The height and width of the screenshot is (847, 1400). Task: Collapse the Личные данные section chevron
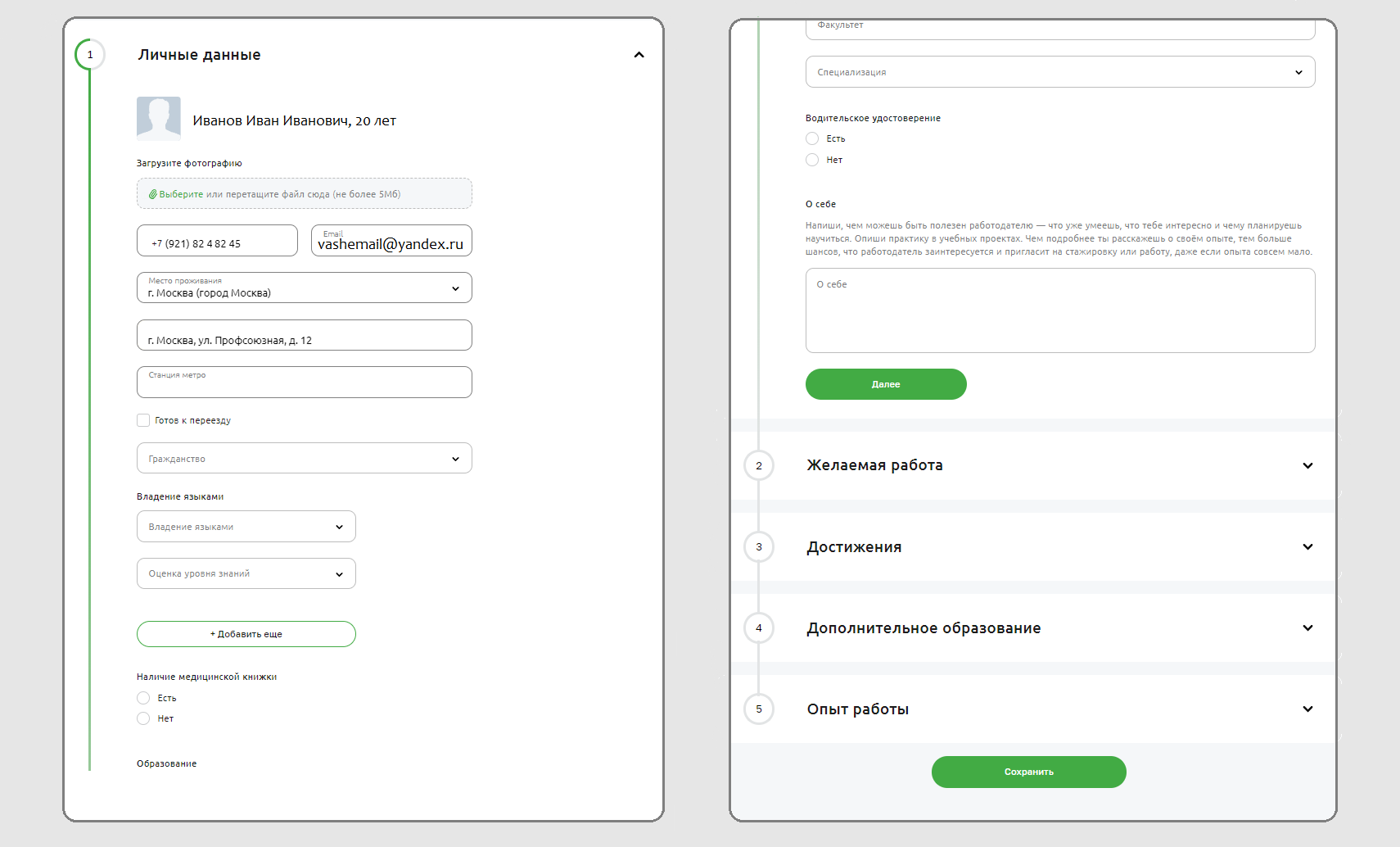[639, 55]
